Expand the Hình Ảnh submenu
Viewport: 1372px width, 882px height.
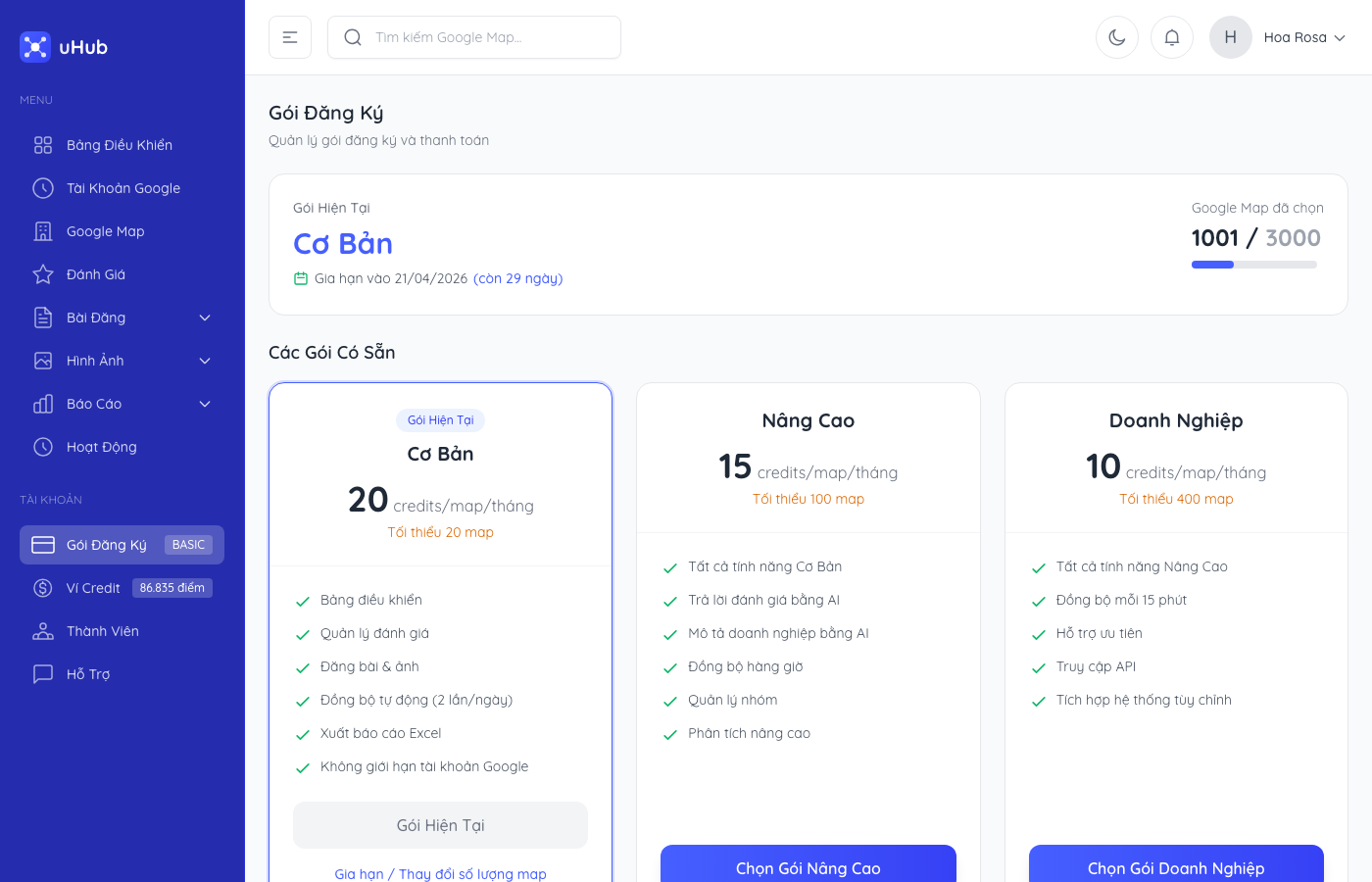(205, 361)
